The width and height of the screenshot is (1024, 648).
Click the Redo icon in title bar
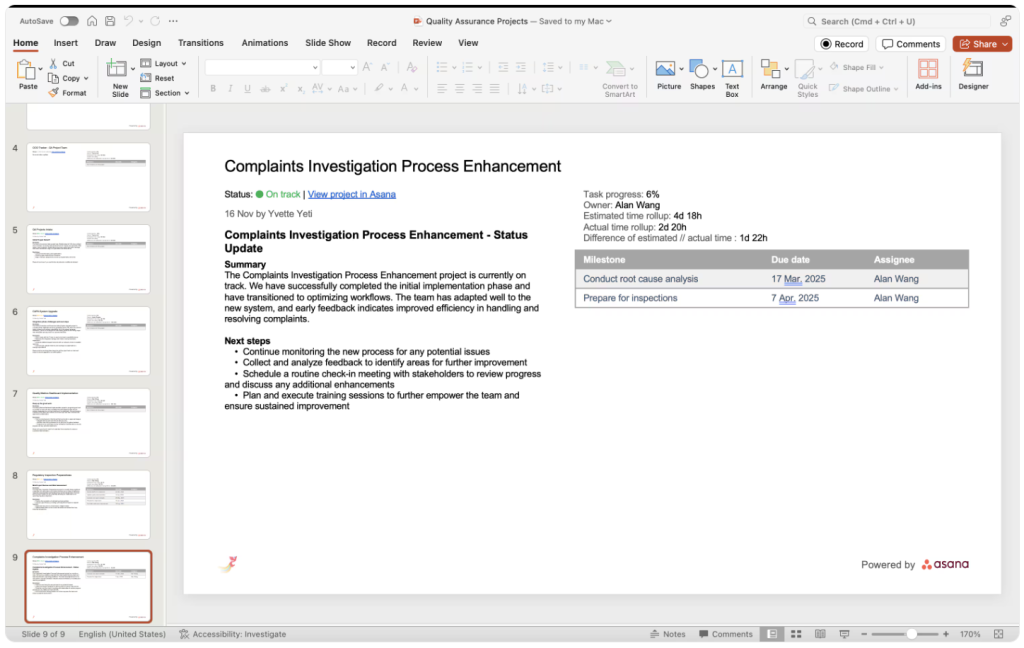click(155, 21)
